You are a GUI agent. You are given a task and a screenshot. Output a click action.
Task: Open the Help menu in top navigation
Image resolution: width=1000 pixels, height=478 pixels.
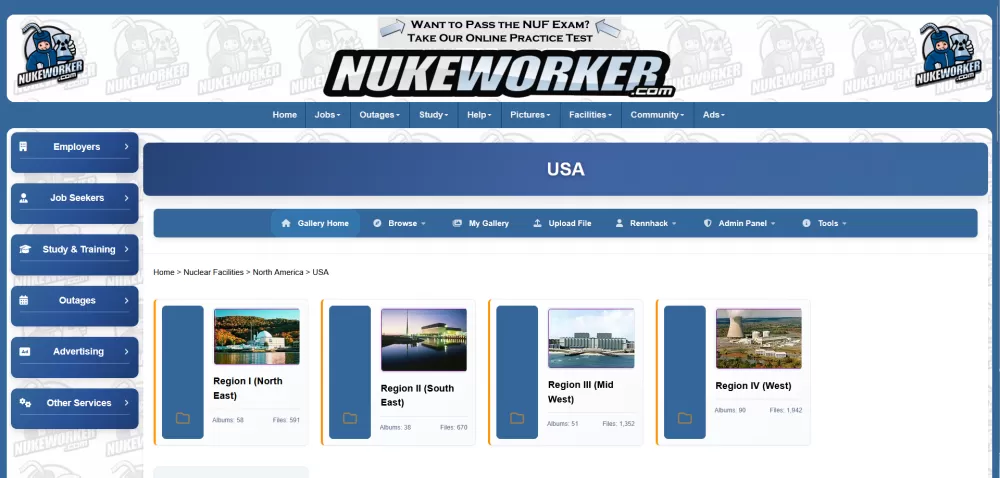pos(480,115)
